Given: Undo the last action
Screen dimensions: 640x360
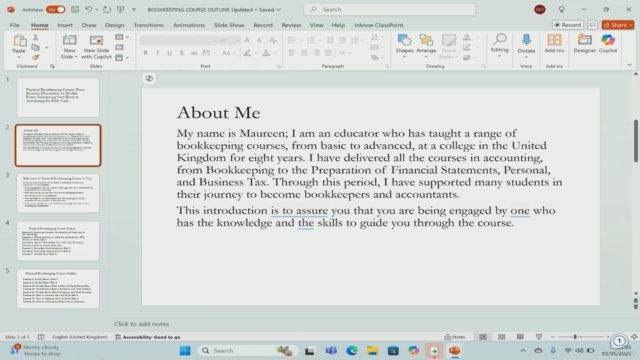Looking at the screenshot, I should (x=89, y=9).
